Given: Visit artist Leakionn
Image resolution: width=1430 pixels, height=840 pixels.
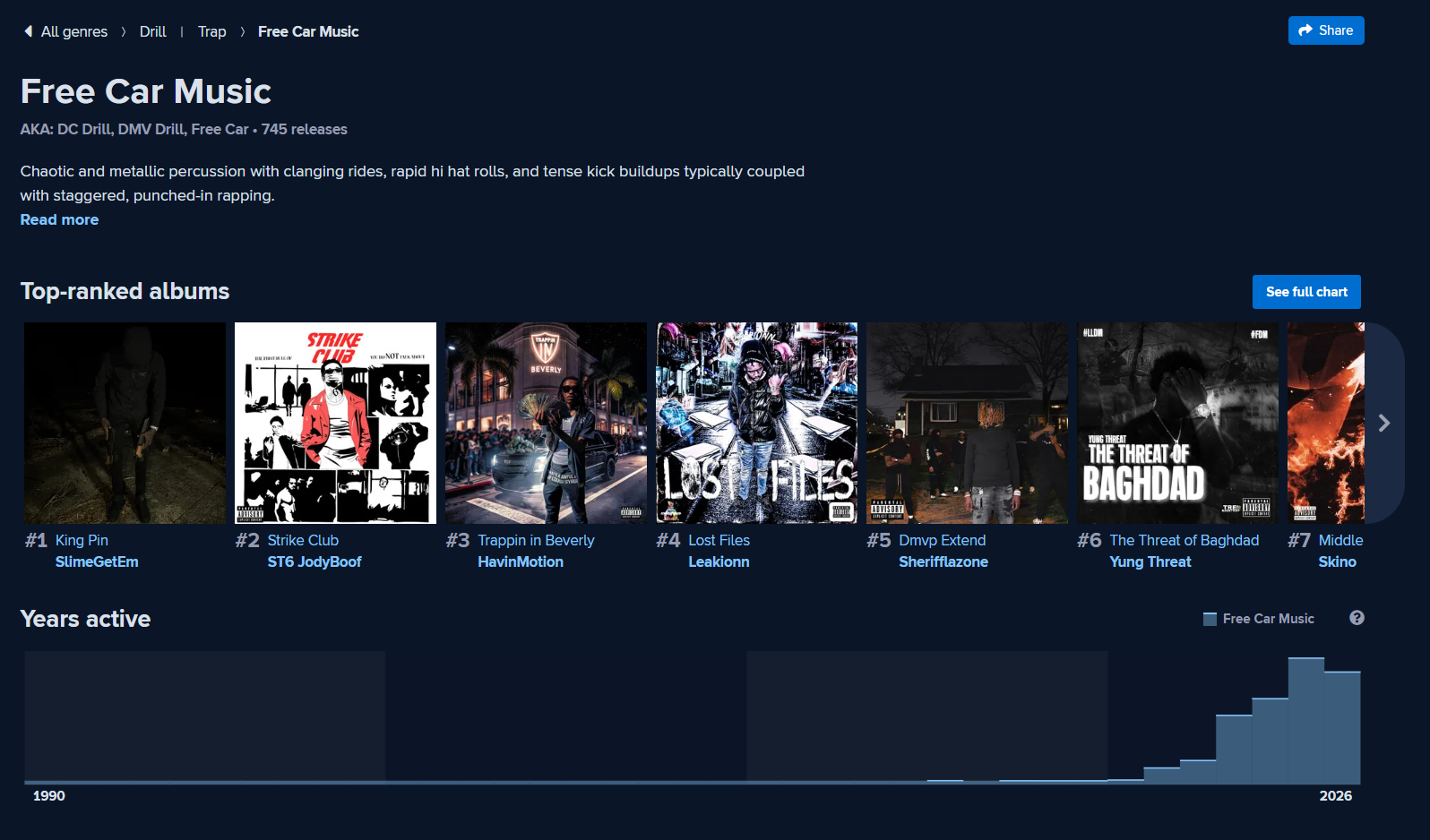Looking at the screenshot, I should coord(719,561).
